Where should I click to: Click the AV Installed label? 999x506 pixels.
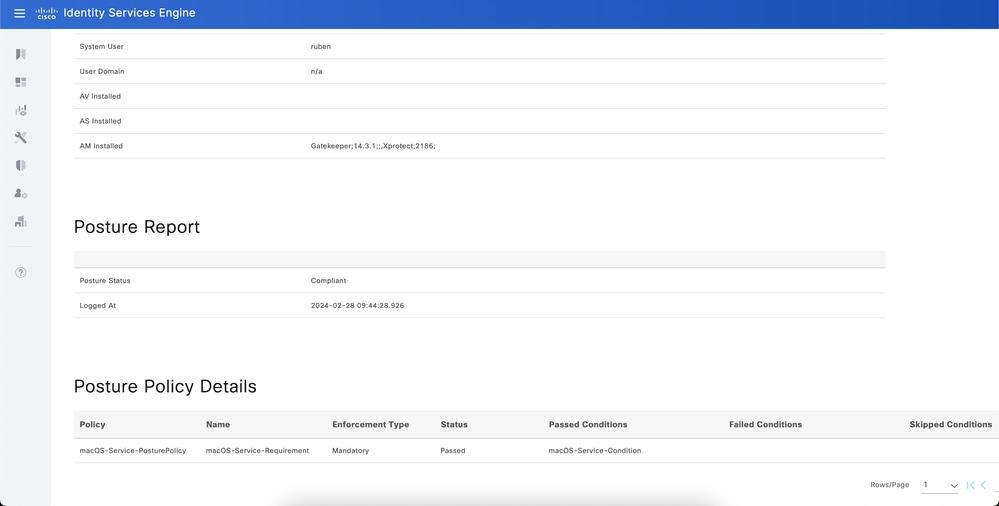click(x=100, y=96)
